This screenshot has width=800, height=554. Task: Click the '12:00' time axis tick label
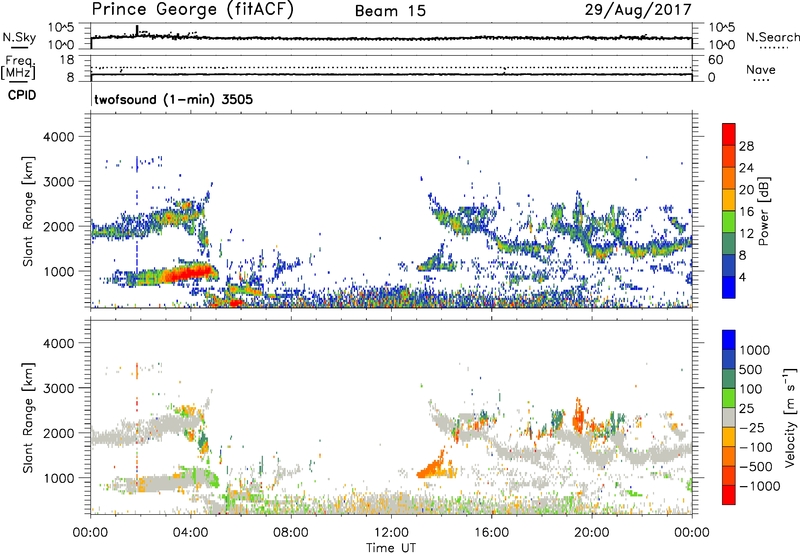pyautogui.click(x=391, y=533)
